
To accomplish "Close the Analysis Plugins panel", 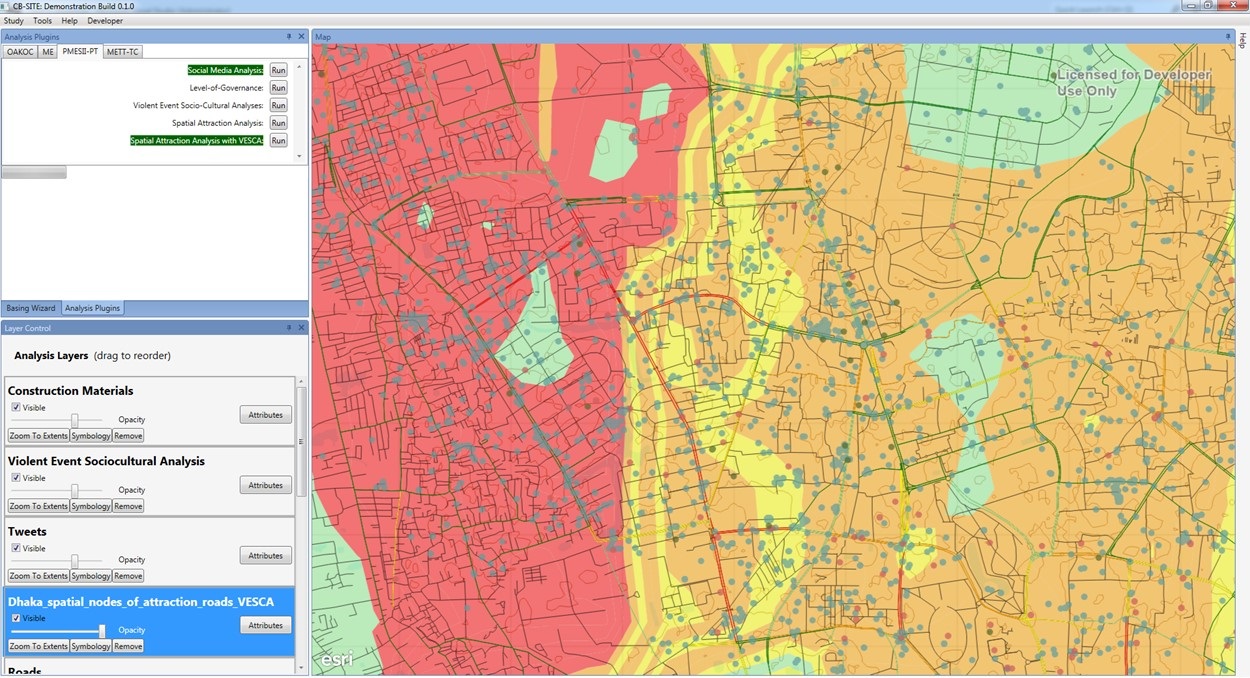I will (301, 37).
